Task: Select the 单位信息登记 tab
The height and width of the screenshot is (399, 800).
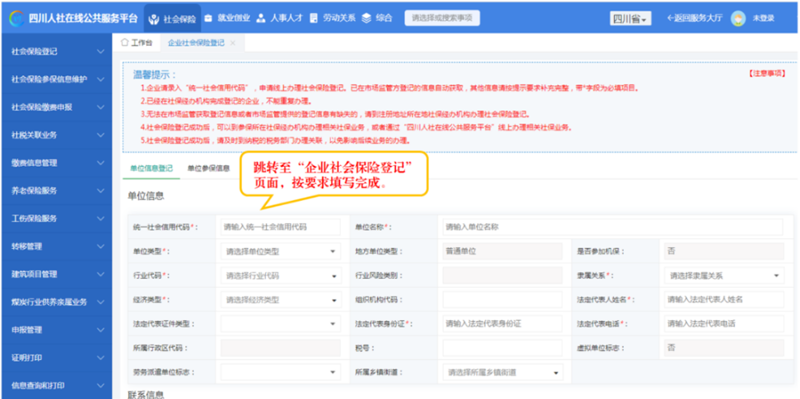Action: (x=152, y=168)
